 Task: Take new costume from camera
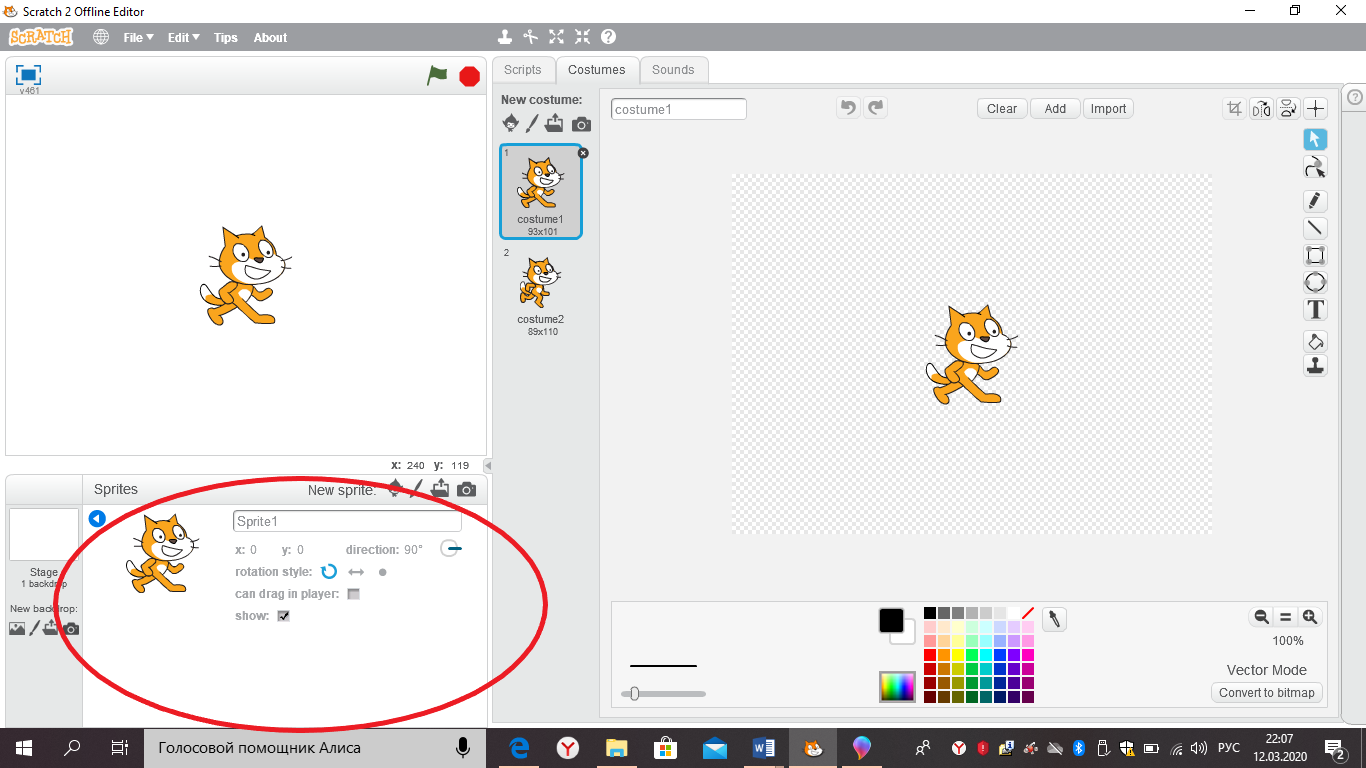click(x=581, y=125)
